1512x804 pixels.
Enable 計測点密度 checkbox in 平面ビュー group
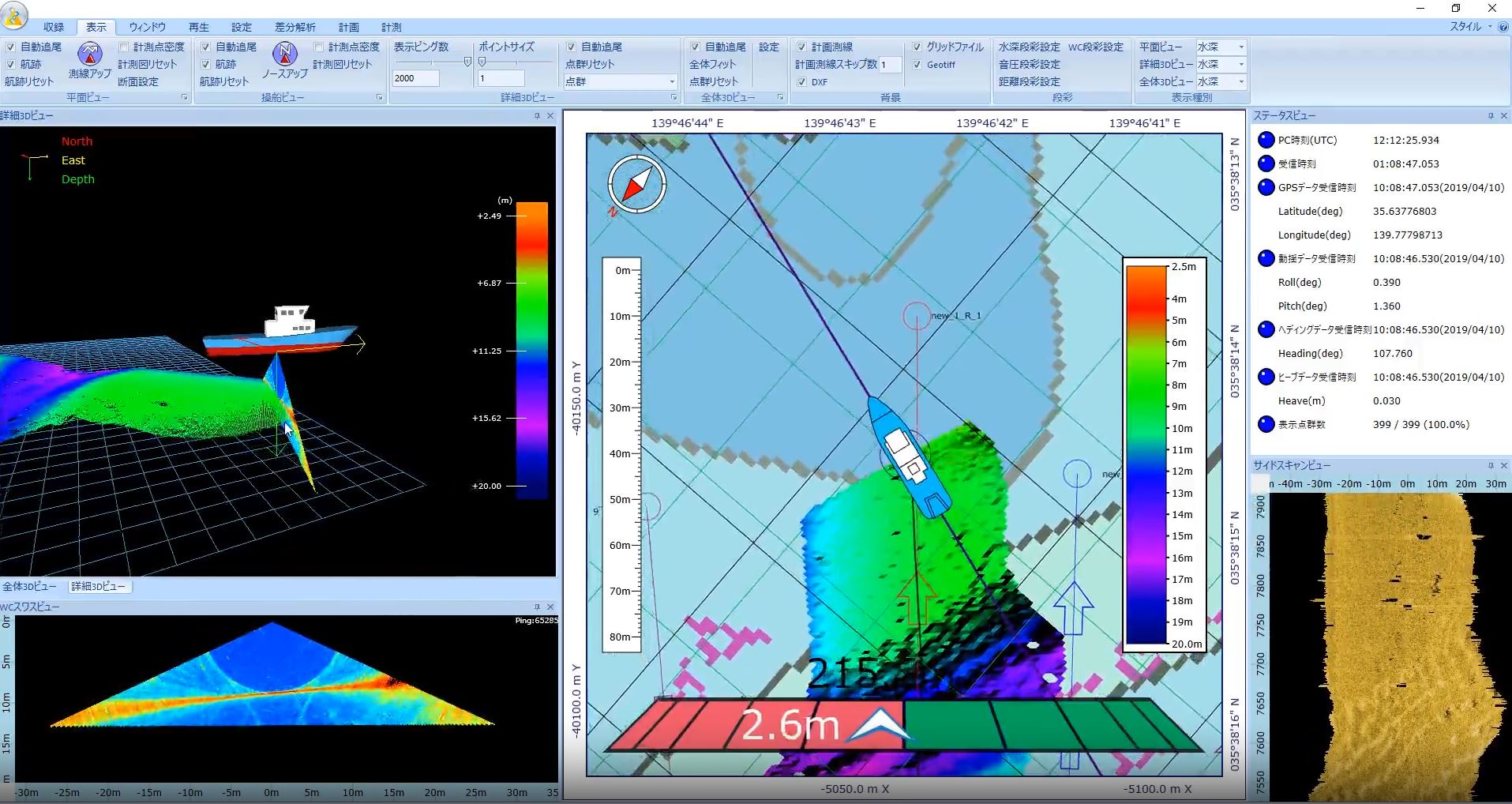click(124, 47)
